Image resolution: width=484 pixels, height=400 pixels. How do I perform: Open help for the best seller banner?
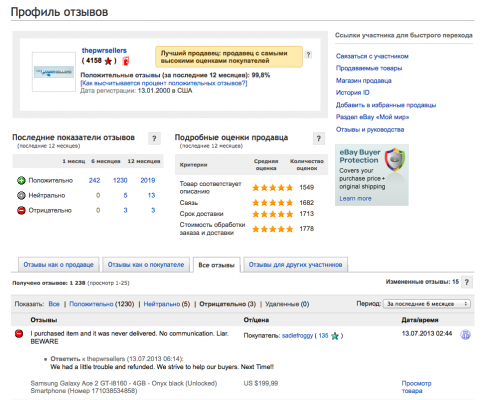[308, 55]
